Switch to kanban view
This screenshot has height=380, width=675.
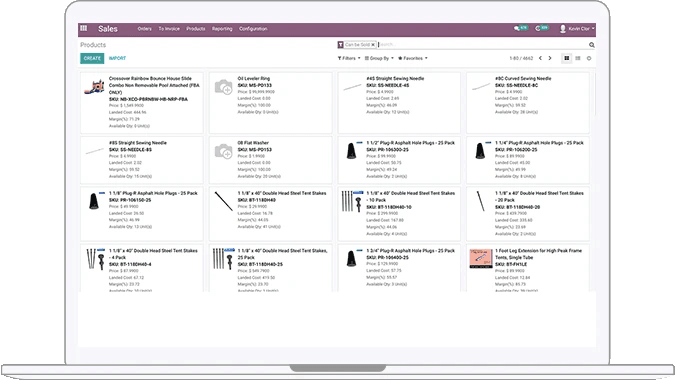[x=567, y=58]
